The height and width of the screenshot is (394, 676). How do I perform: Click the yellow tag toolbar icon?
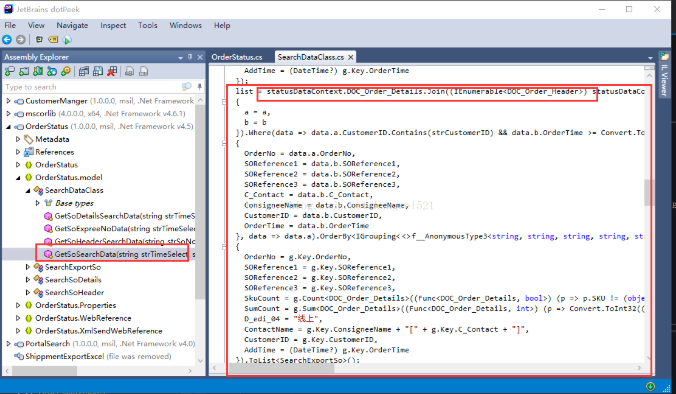coord(53,40)
